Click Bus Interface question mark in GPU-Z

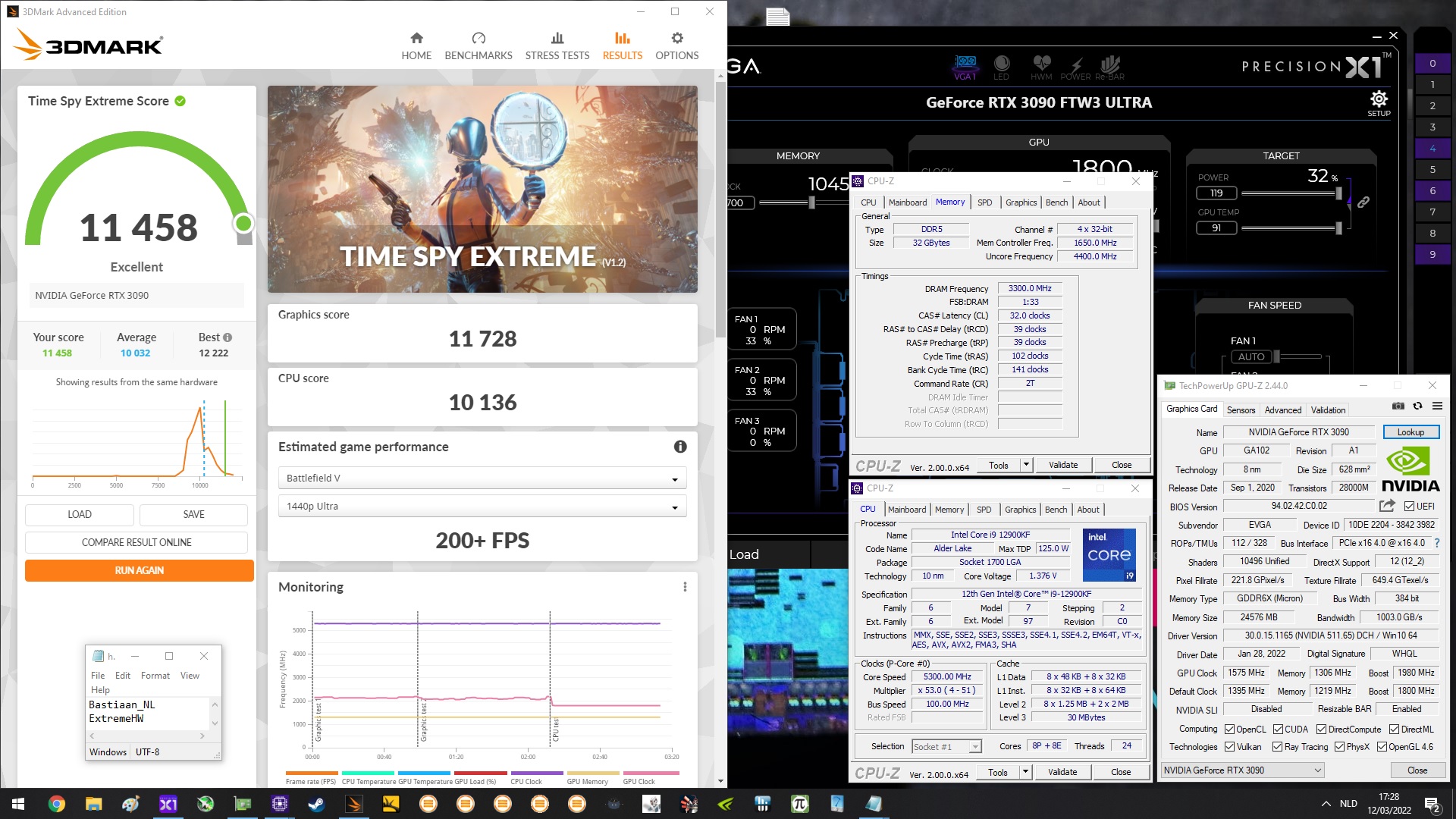click(1437, 543)
